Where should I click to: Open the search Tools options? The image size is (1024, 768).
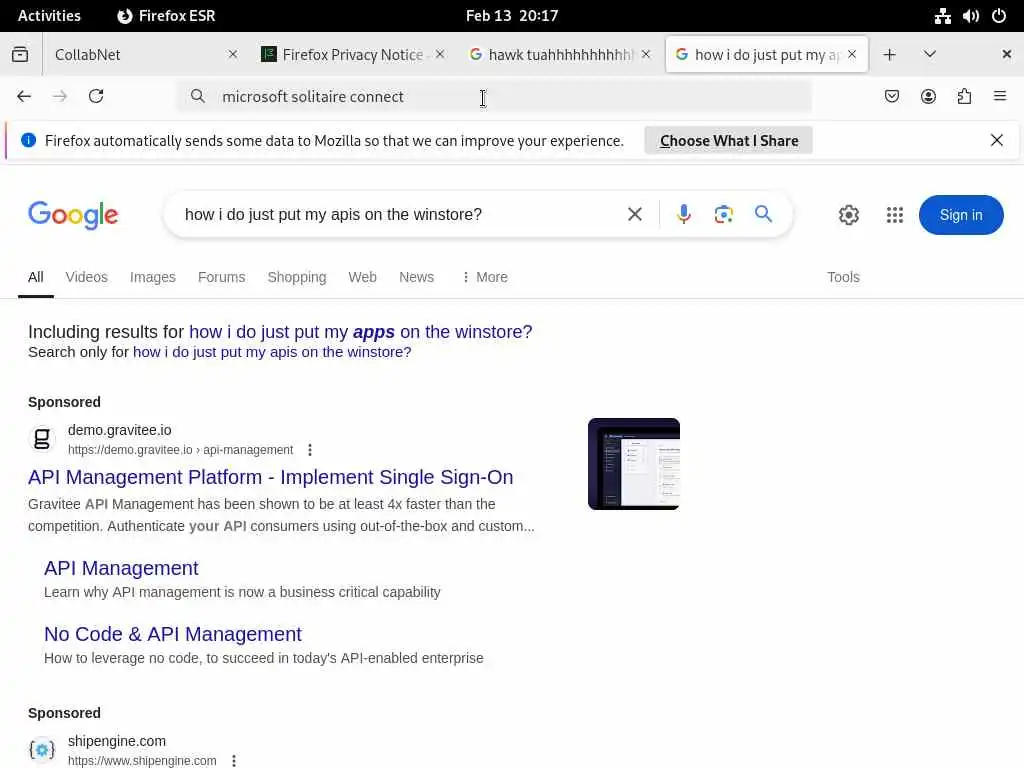(x=843, y=278)
